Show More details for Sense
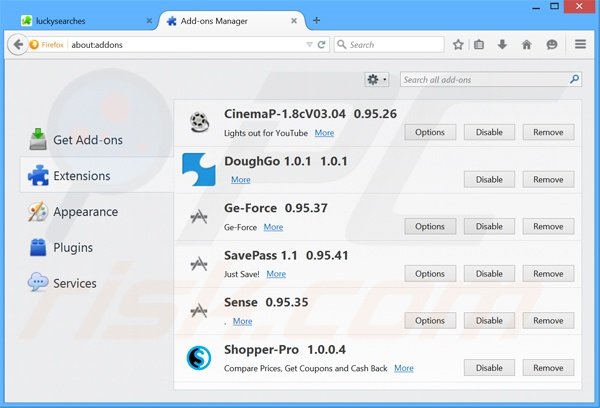 coord(243,321)
